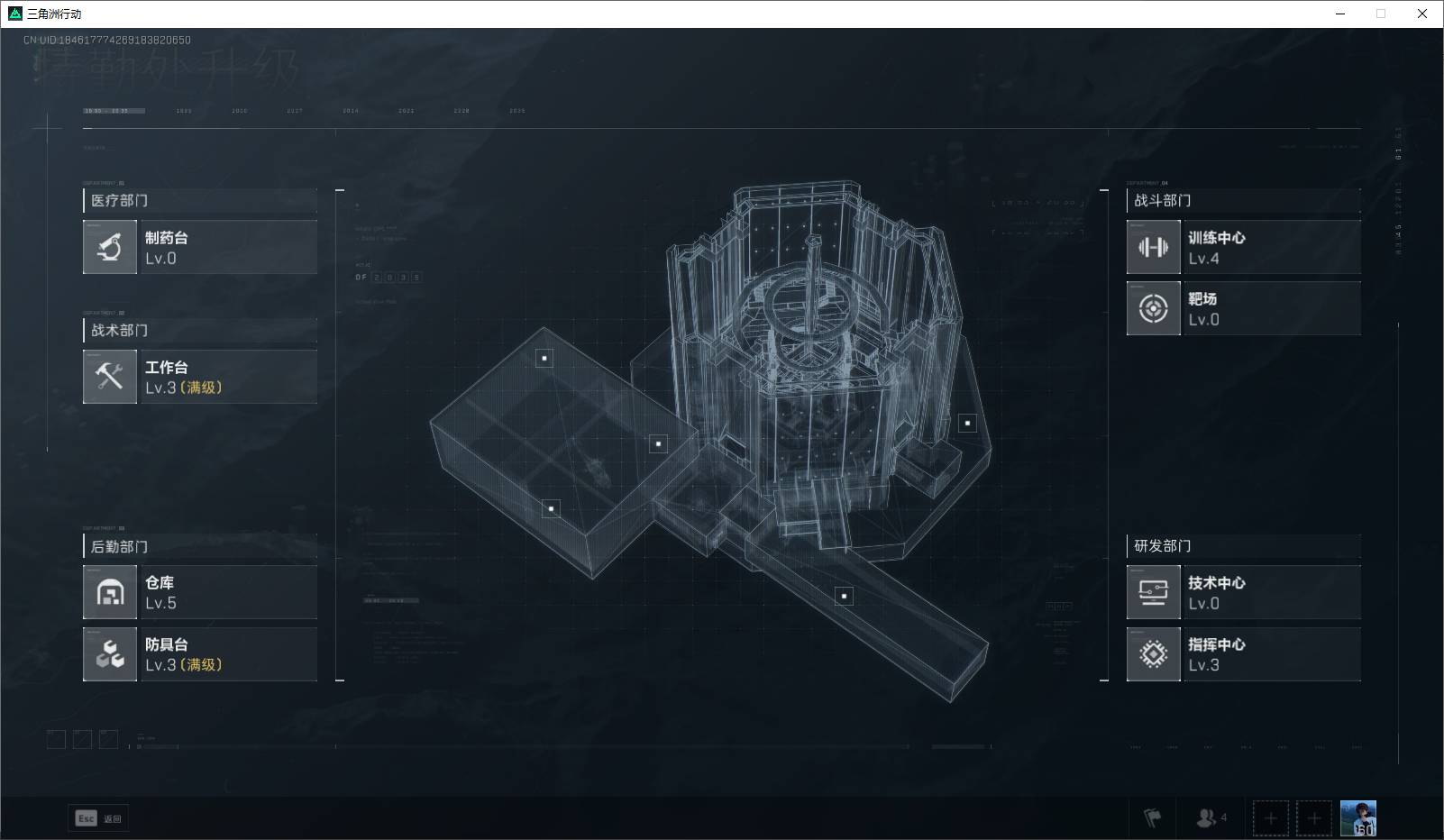Click the 指挥中心 label text
The width and height of the screenshot is (1444, 840).
1217,644
